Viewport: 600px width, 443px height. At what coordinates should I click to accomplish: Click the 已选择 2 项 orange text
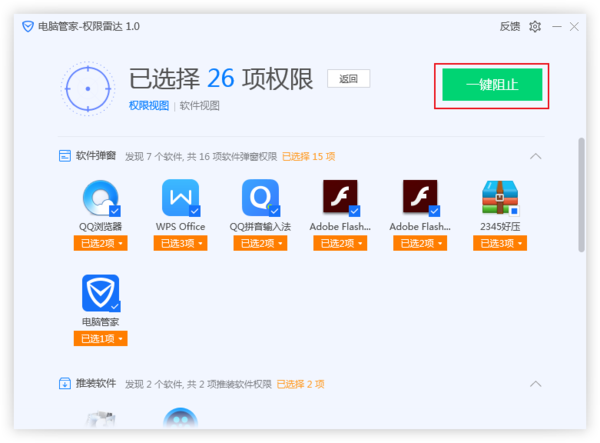[300, 384]
